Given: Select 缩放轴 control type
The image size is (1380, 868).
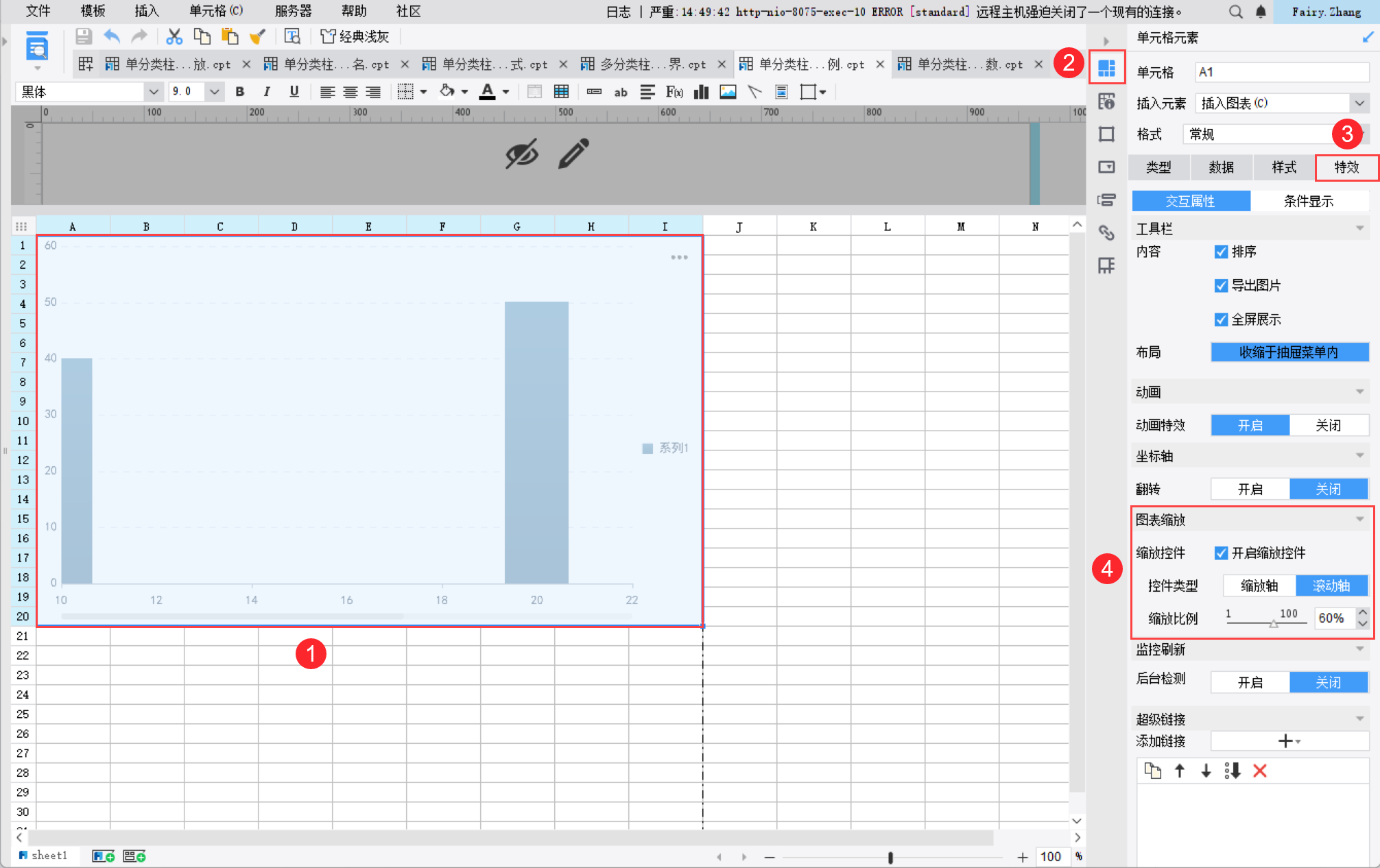Looking at the screenshot, I should click(1259, 586).
